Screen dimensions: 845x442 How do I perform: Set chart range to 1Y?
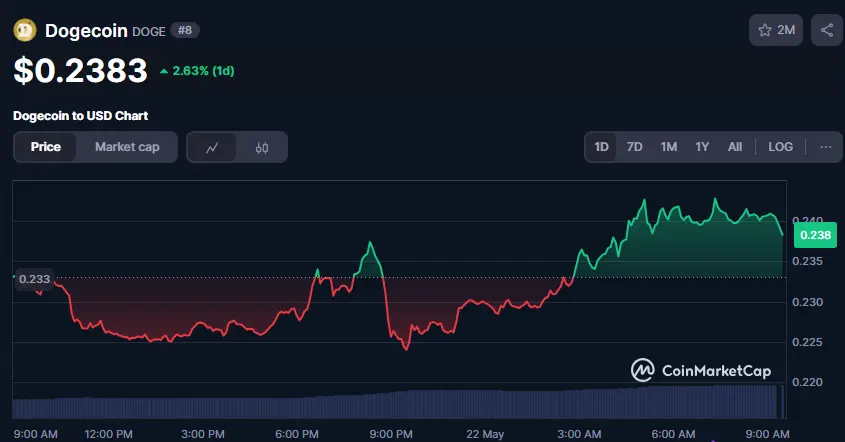[702, 147]
